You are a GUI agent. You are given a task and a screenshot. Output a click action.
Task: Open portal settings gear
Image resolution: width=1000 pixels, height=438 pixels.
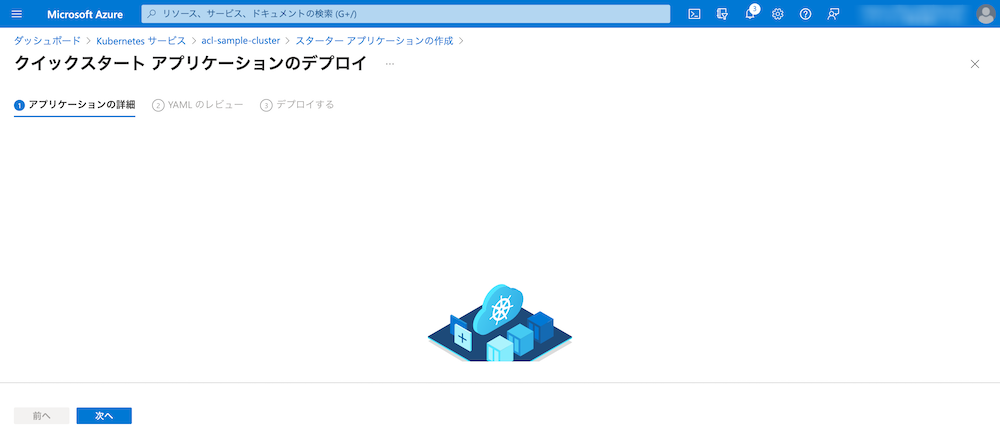(x=777, y=14)
